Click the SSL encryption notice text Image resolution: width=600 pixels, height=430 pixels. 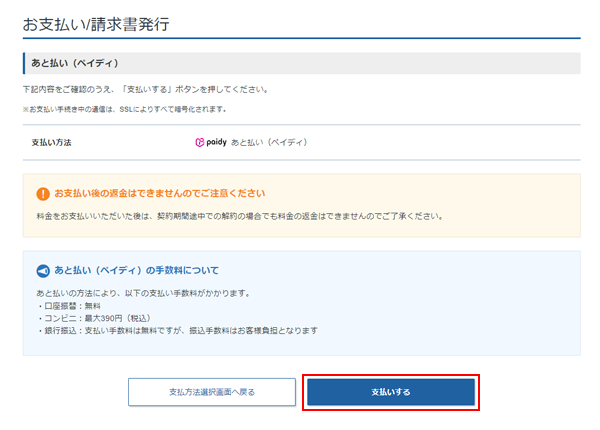125,109
